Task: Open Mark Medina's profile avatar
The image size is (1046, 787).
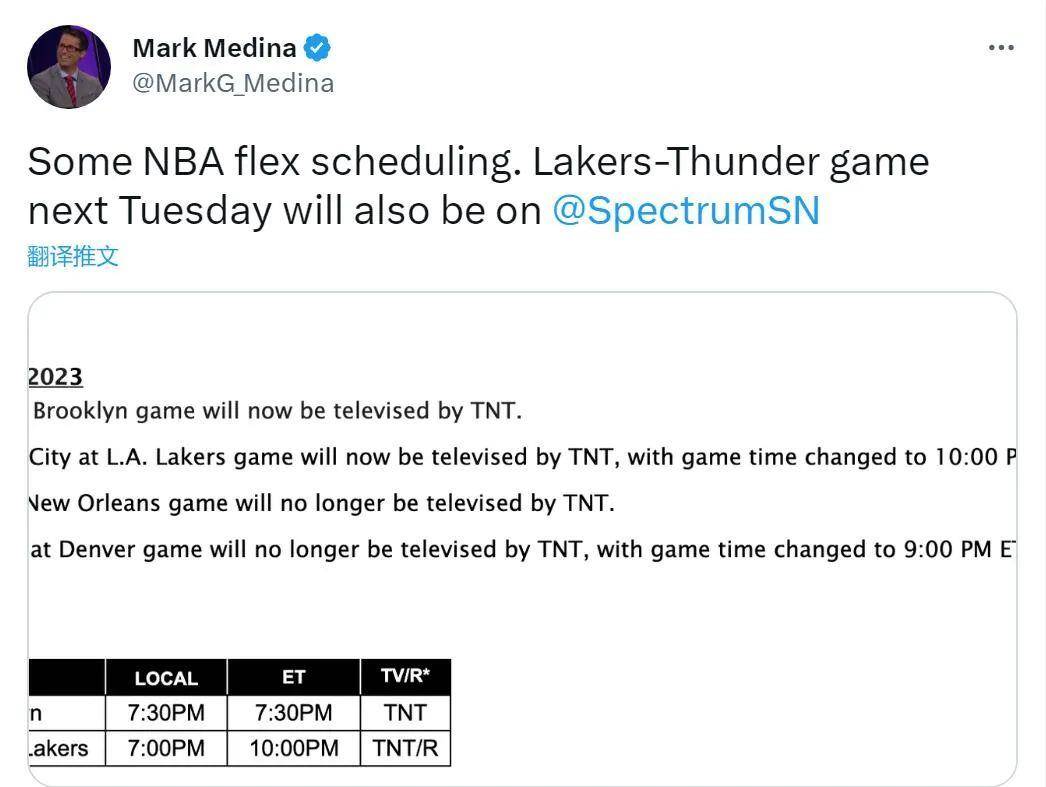Action: pos(69,67)
